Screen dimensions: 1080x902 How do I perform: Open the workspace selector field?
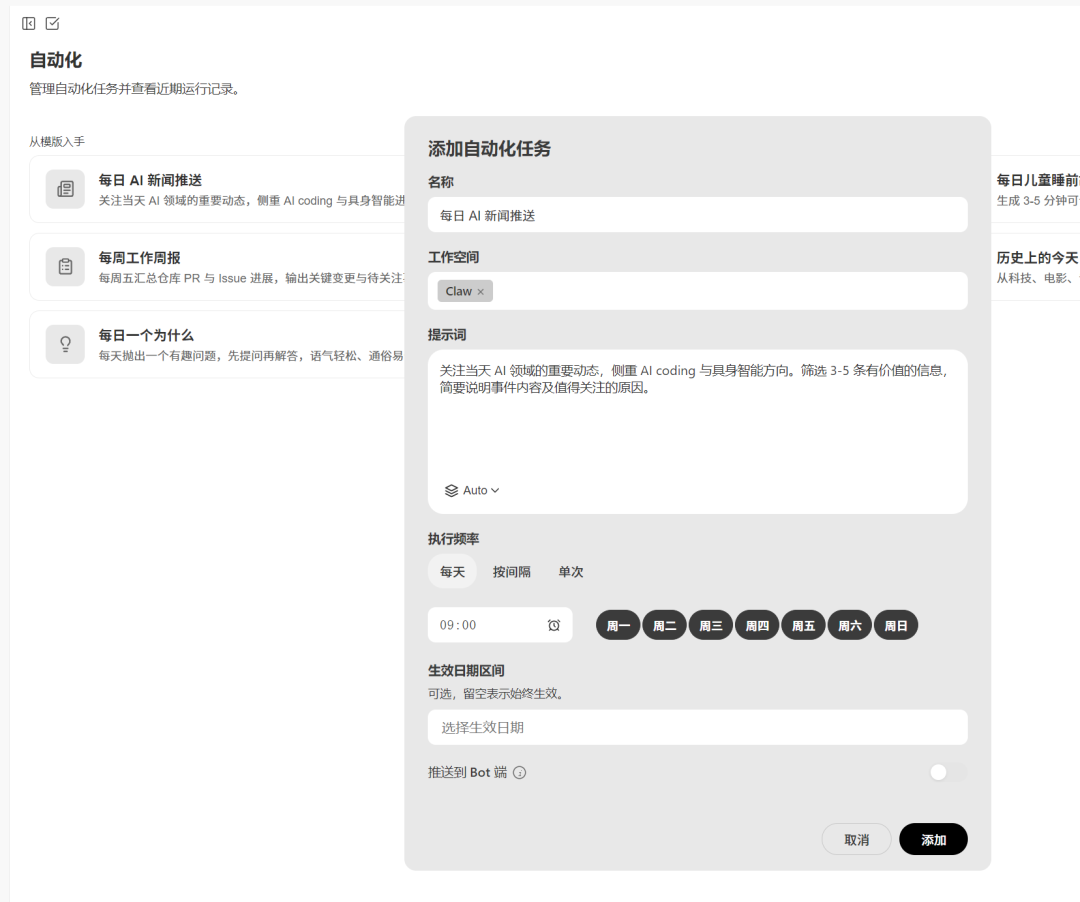(730, 291)
